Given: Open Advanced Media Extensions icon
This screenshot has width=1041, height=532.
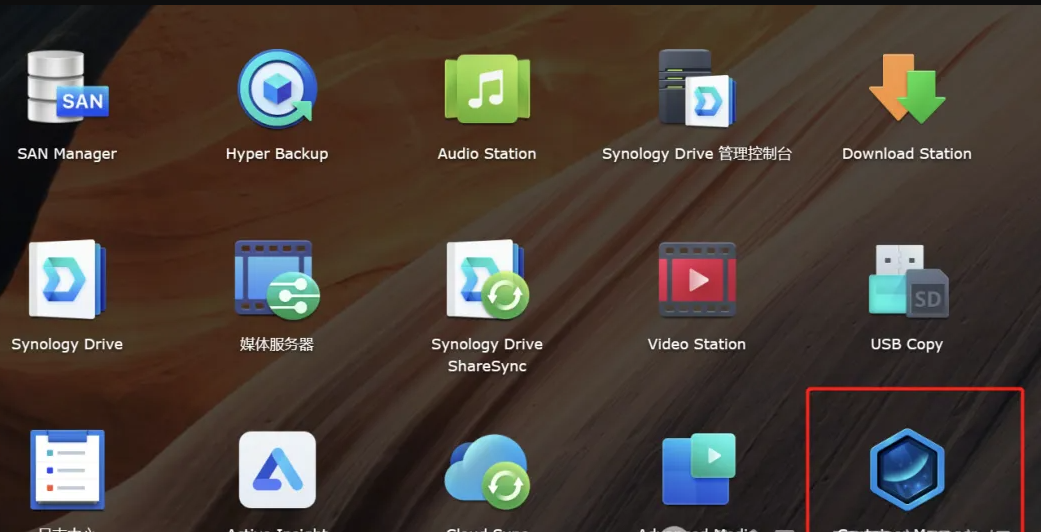Looking at the screenshot, I should (698, 469).
